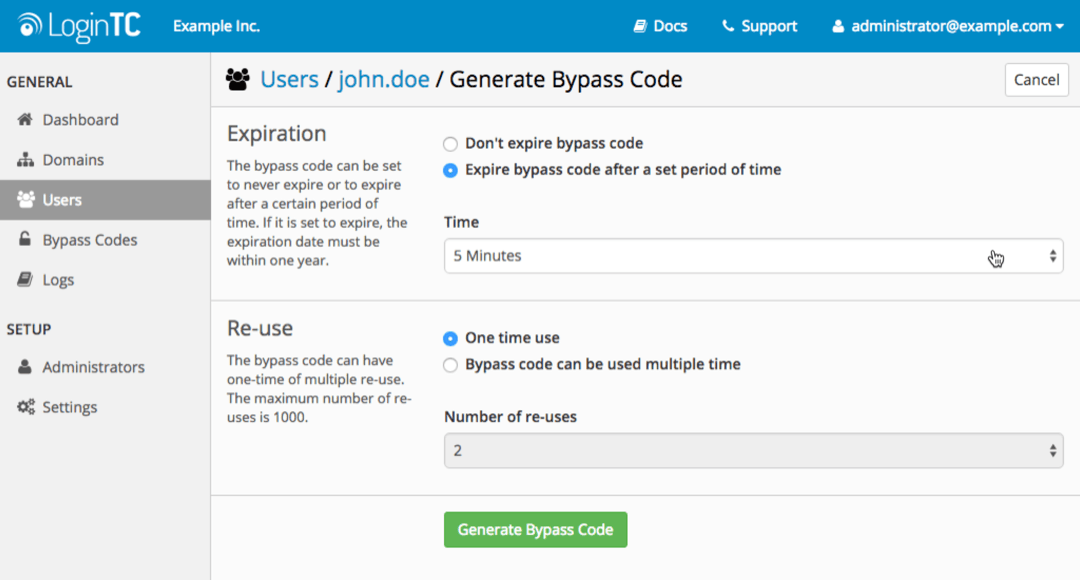Open the Number of re-uses dropdown
The image size is (1080, 580).
(754, 450)
